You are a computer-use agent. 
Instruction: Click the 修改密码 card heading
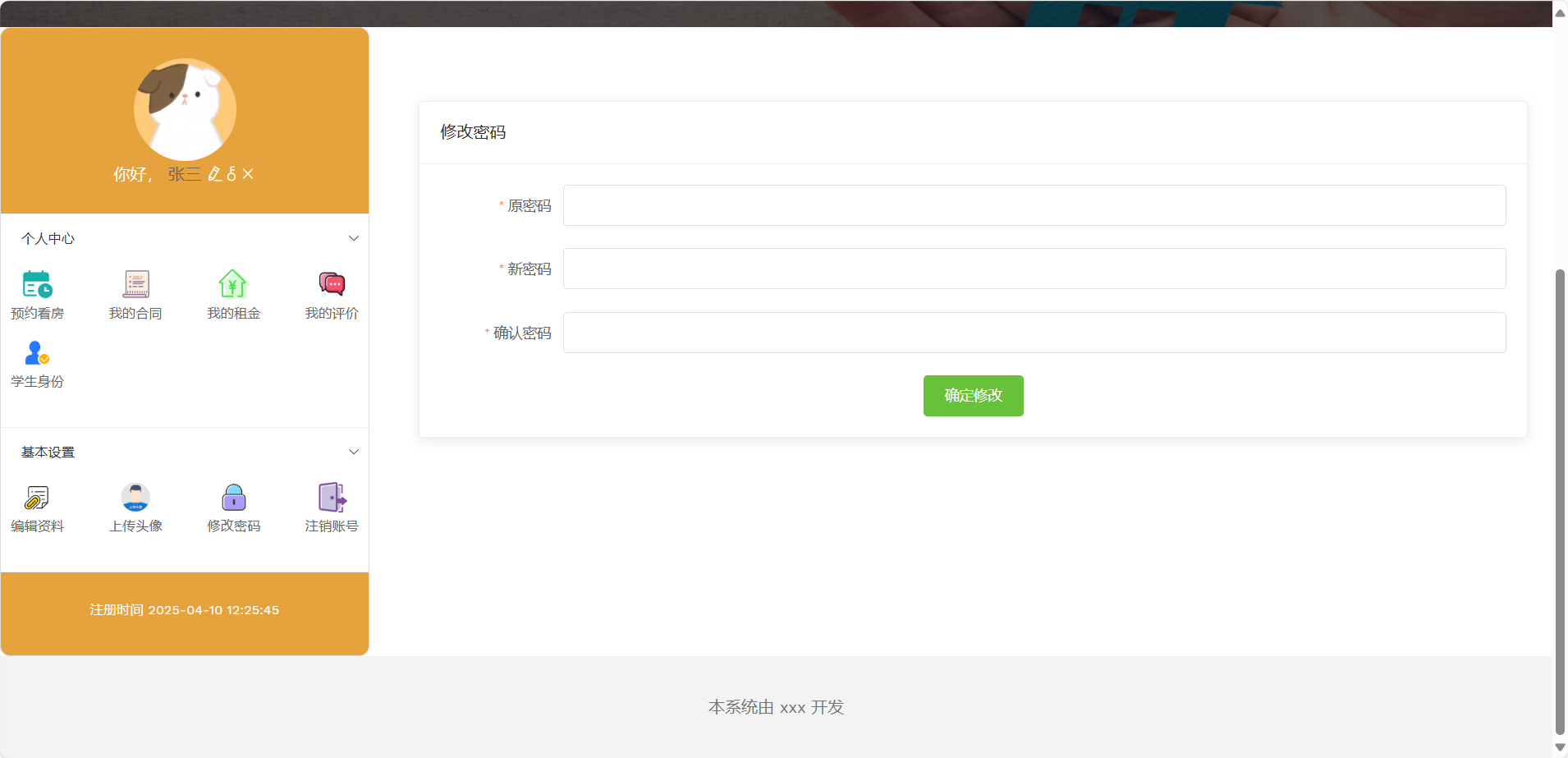click(473, 132)
